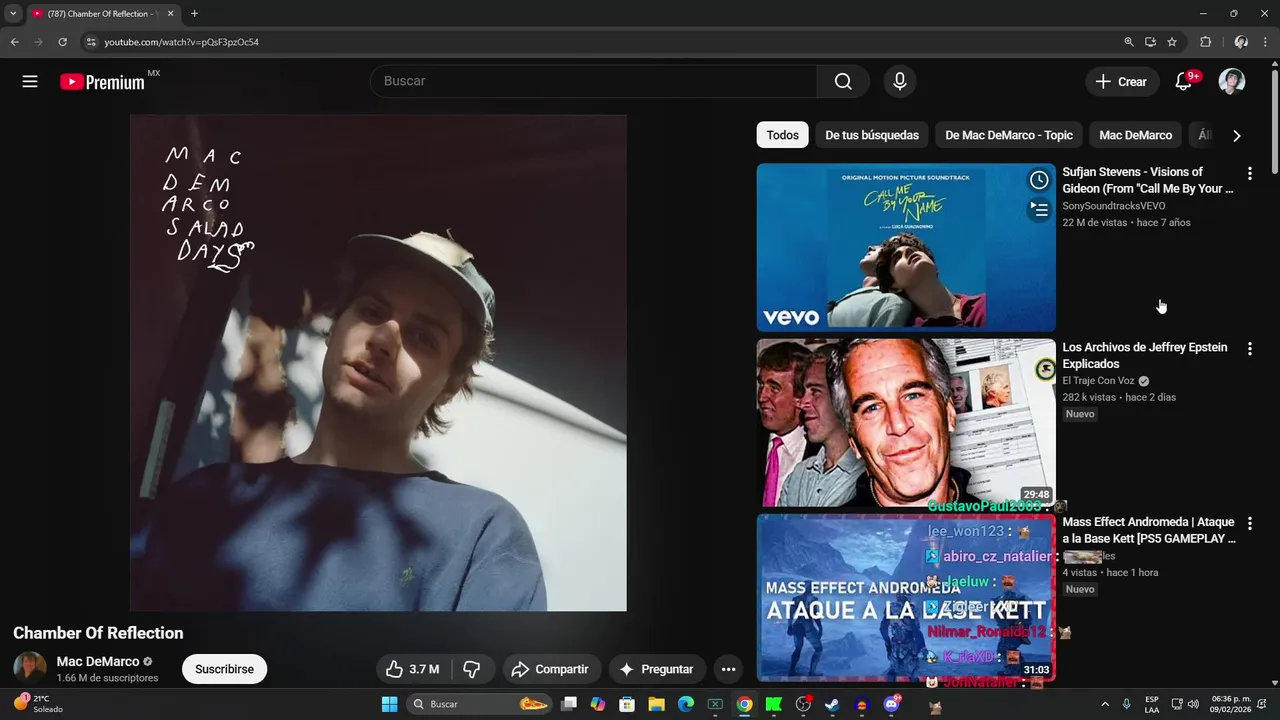Open SonySoundtracksVEVO channel
The width and height of the screenshot is (1280, 720).
(1114, 206)
